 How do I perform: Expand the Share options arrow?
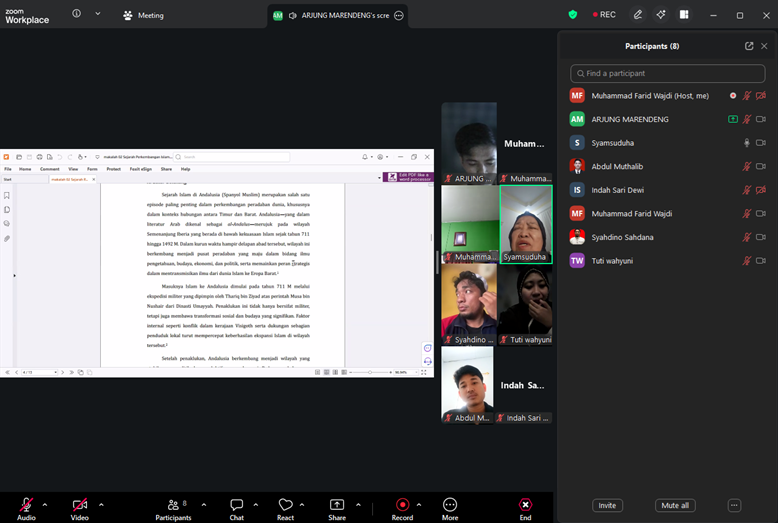click(358, 505)
